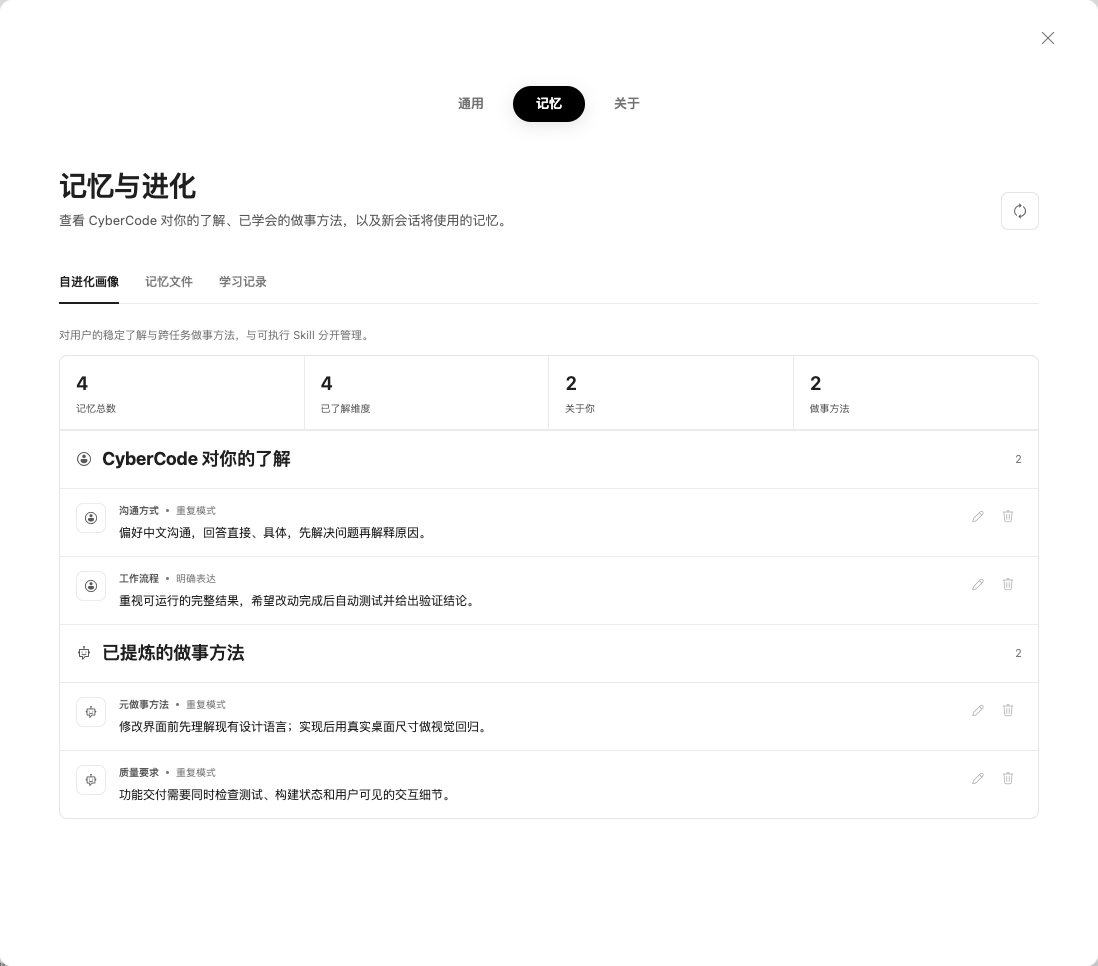Open the 关于 tab
1098x966 pixels.
click(x=627, y=104)
